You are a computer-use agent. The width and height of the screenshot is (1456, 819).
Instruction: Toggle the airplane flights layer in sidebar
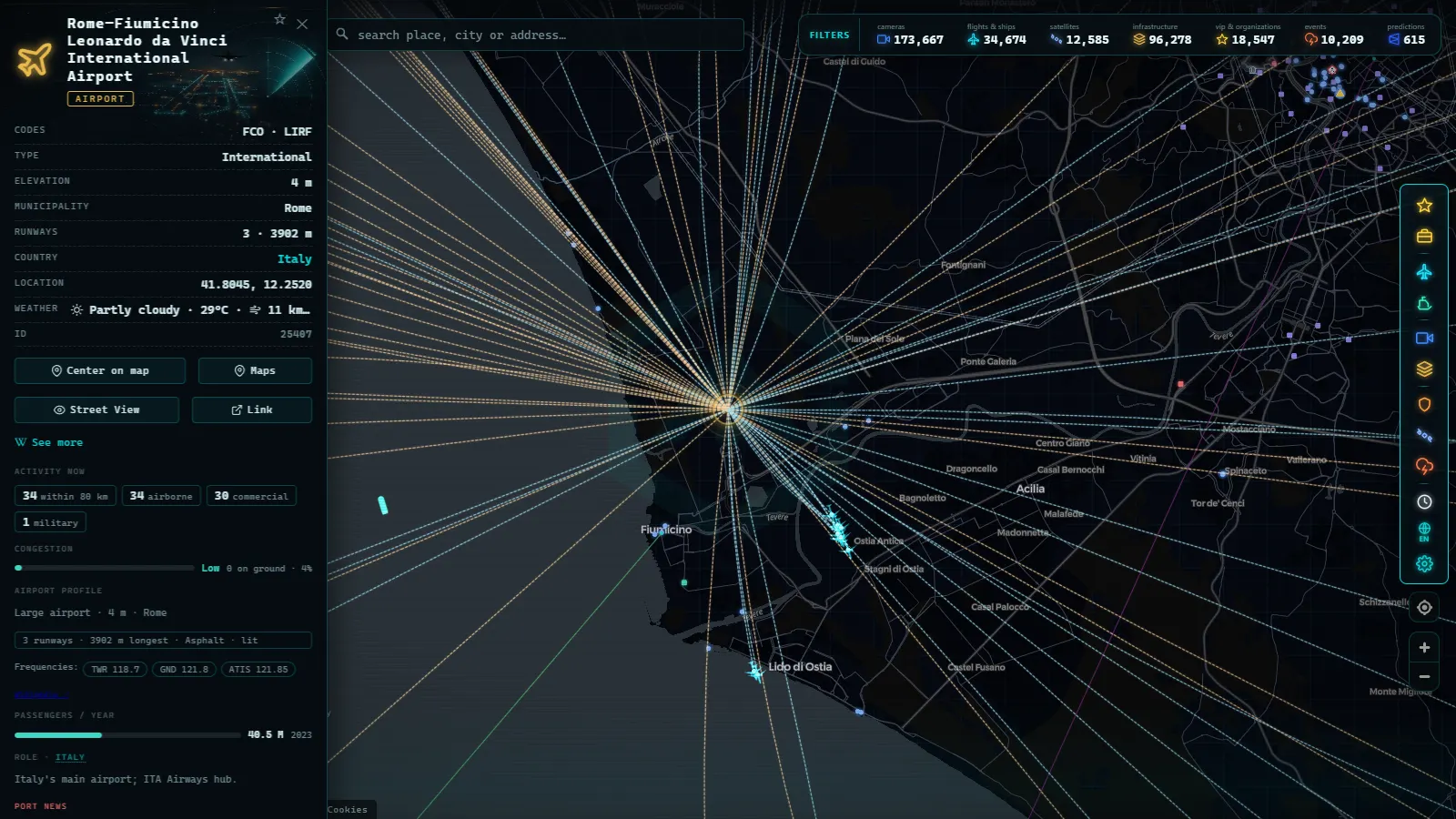tap(1424, 272)
